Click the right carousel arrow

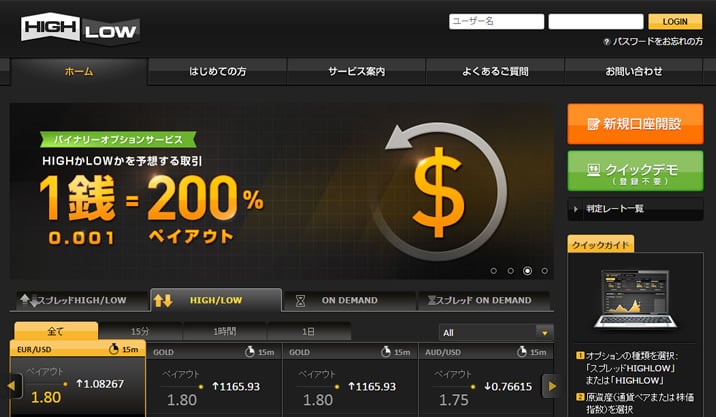tap(552, 386)
